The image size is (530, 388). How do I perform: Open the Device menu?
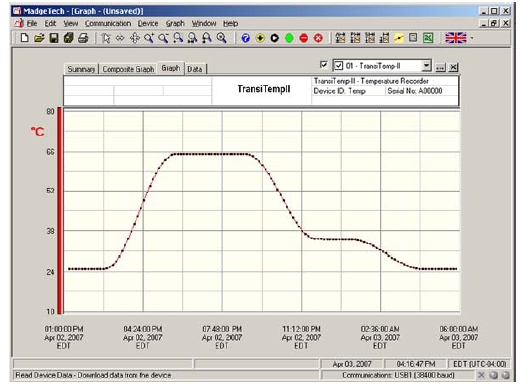coord(148,23)
